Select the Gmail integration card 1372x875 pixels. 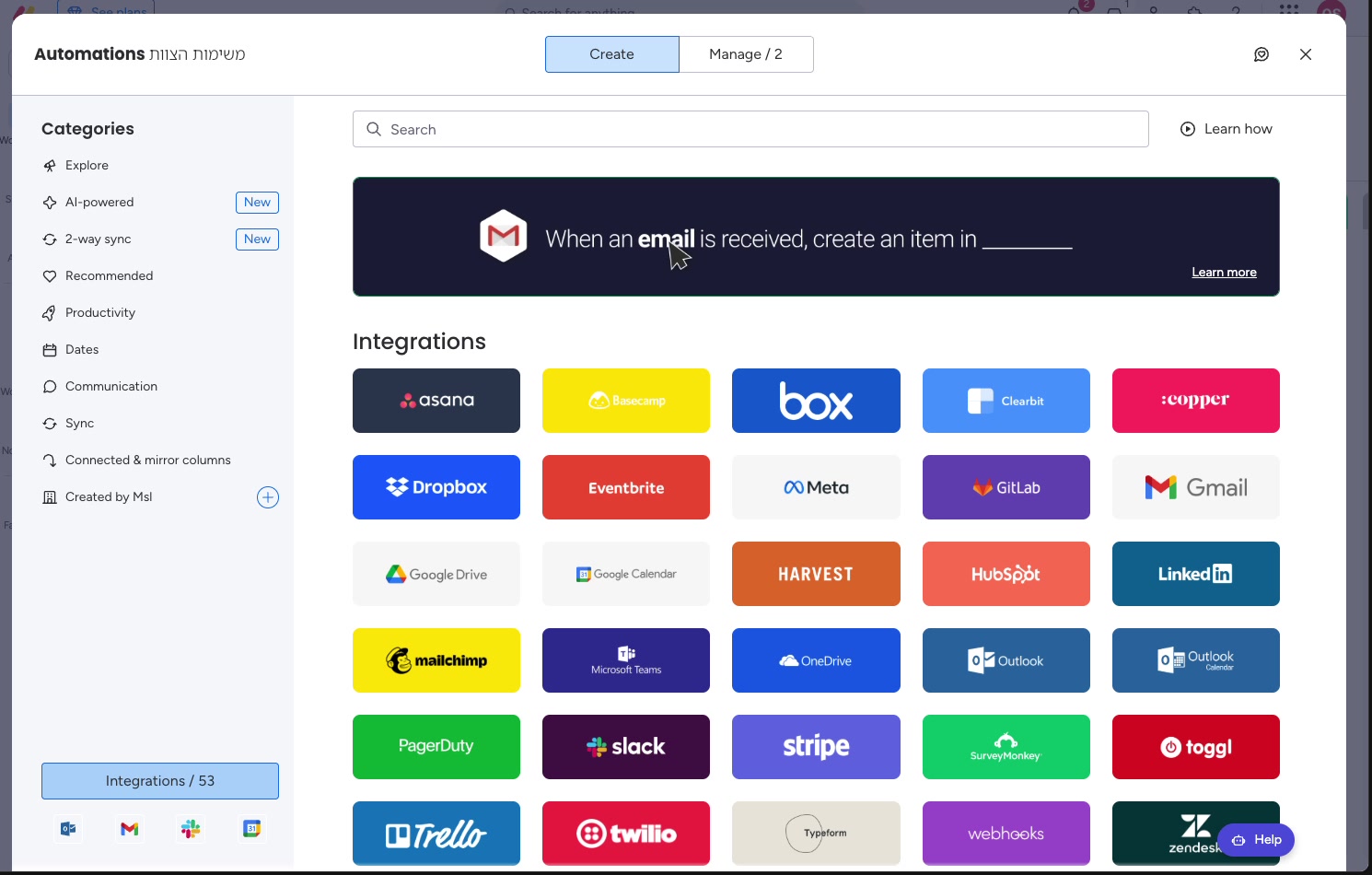click(x=1196, y=487)
